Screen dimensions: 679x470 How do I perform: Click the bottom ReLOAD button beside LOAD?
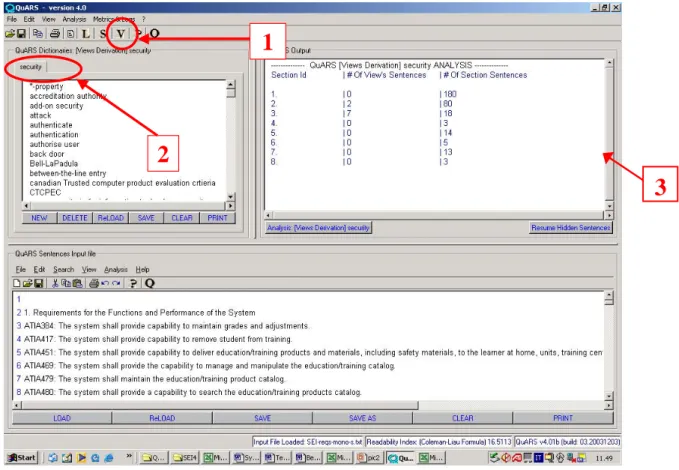[162, 418]
